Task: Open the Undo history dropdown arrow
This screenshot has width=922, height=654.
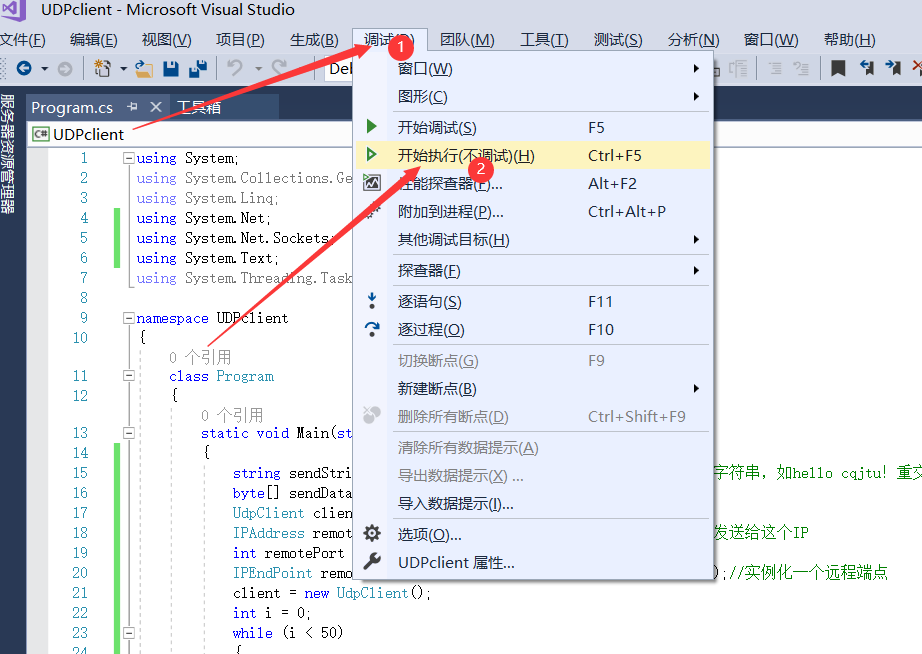Action: coord(258,69)
